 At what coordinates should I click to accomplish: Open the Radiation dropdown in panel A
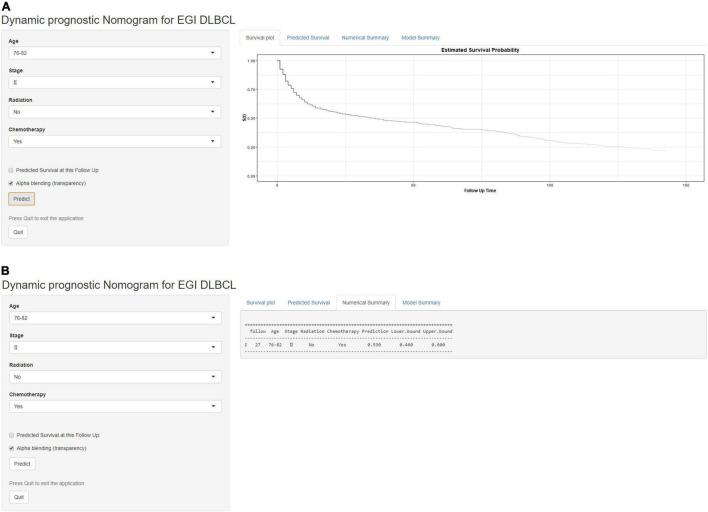[x=114, y=112]
